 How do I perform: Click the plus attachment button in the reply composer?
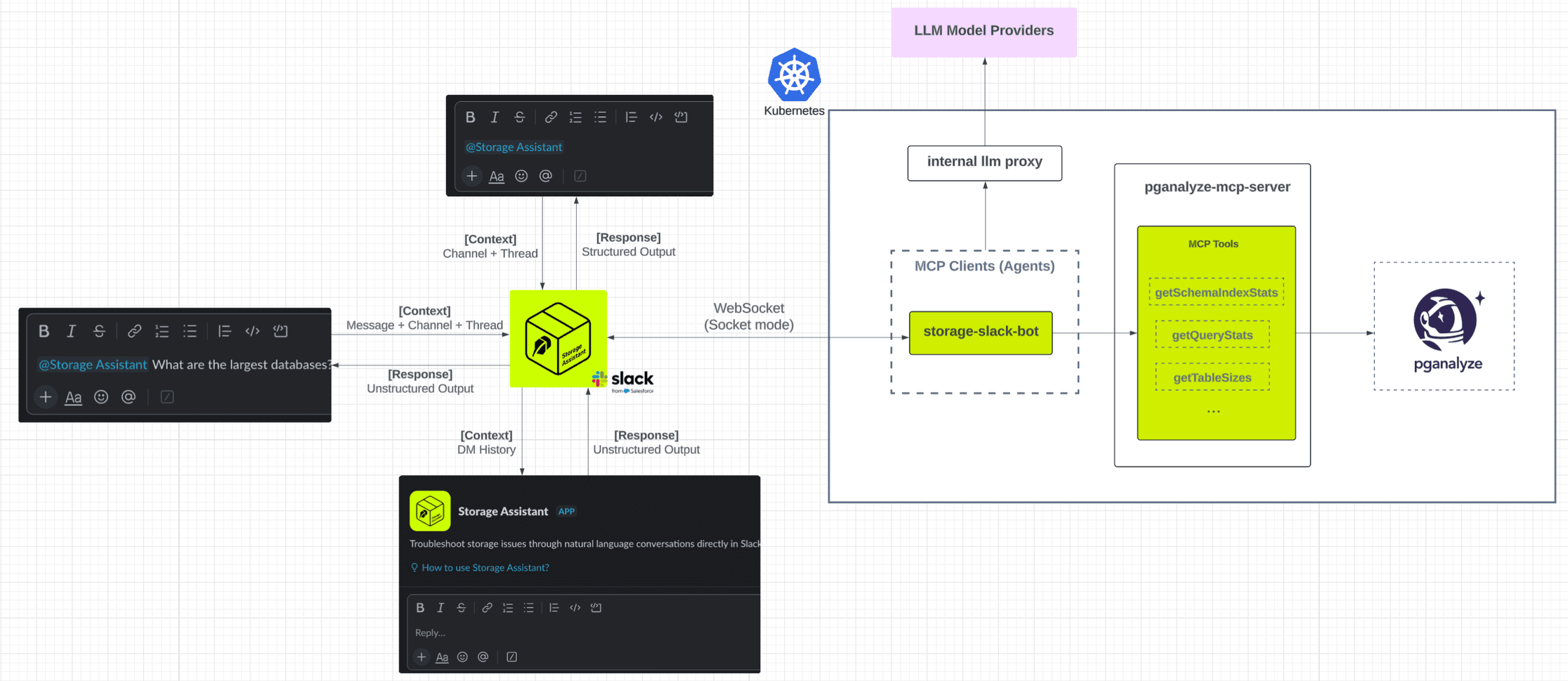tap(421, 656)
